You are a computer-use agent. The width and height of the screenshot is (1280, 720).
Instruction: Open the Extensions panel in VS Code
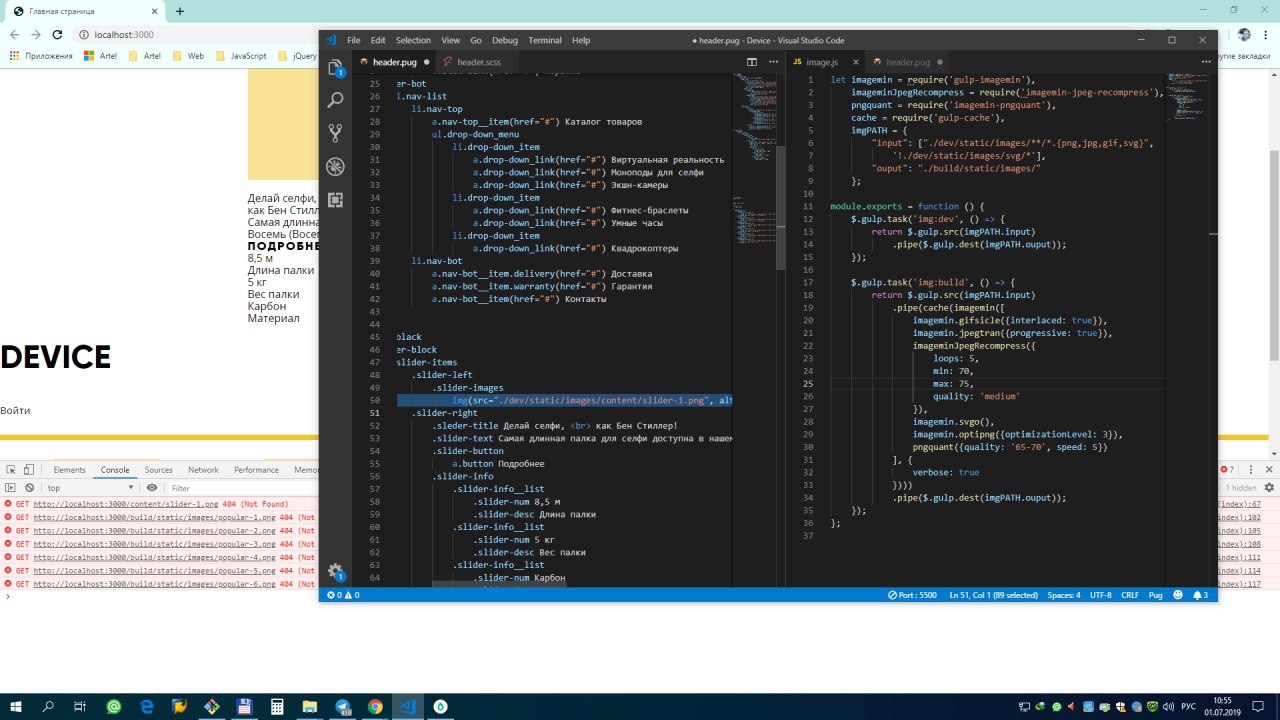(335, 199)
